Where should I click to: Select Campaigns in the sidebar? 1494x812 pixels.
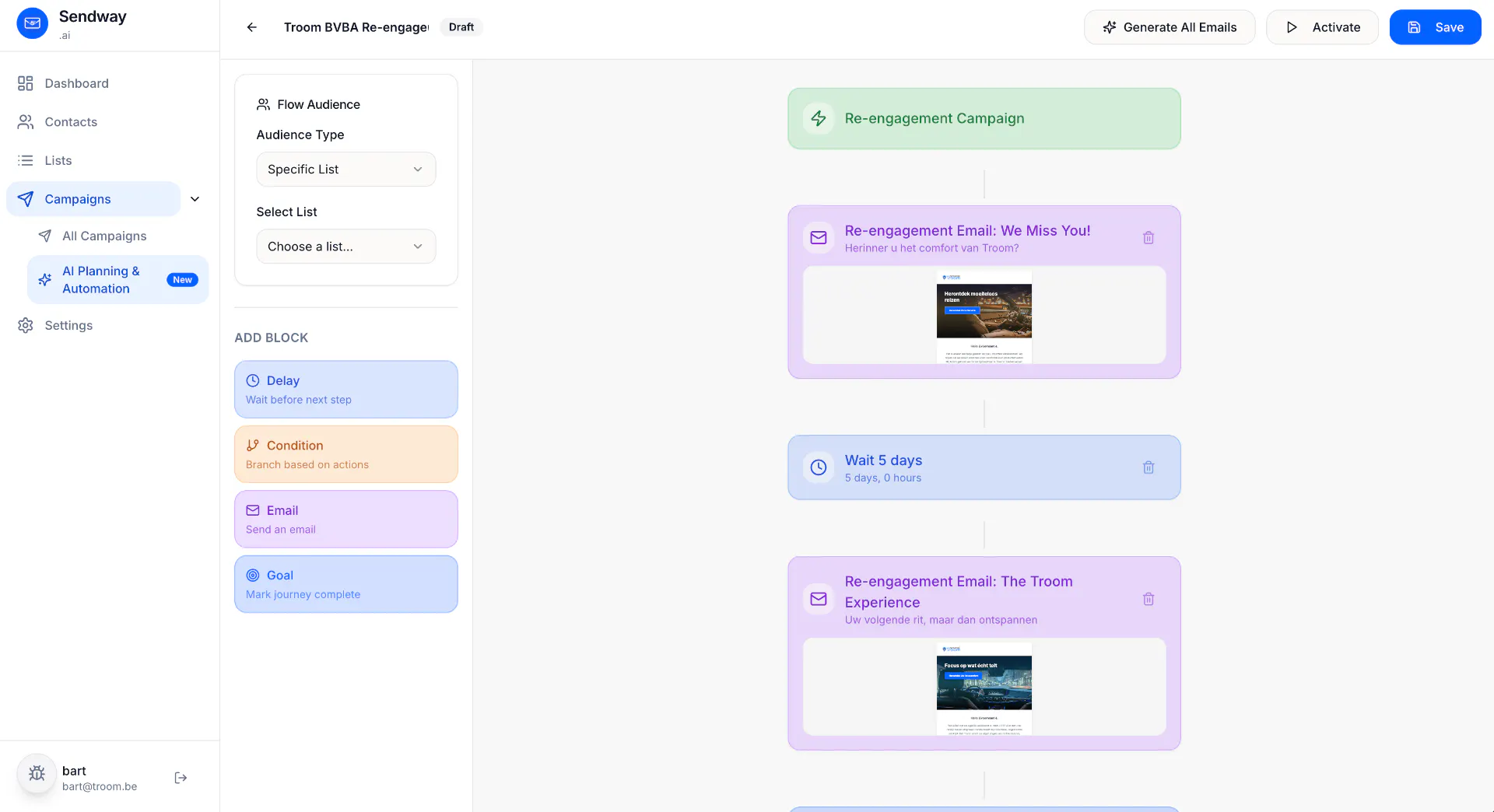[x=93, y=199]
